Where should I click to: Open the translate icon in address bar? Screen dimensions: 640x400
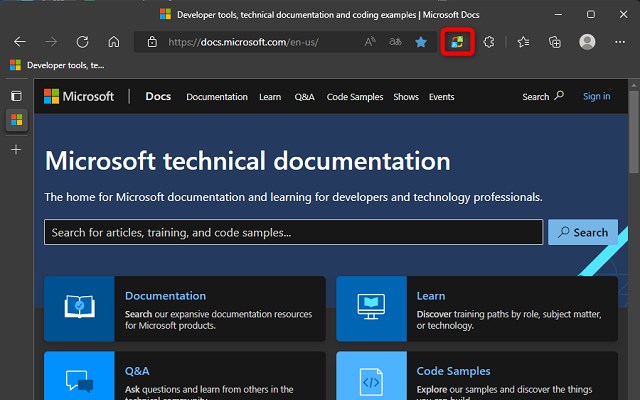pyautogui.click(x=395, y=42)
